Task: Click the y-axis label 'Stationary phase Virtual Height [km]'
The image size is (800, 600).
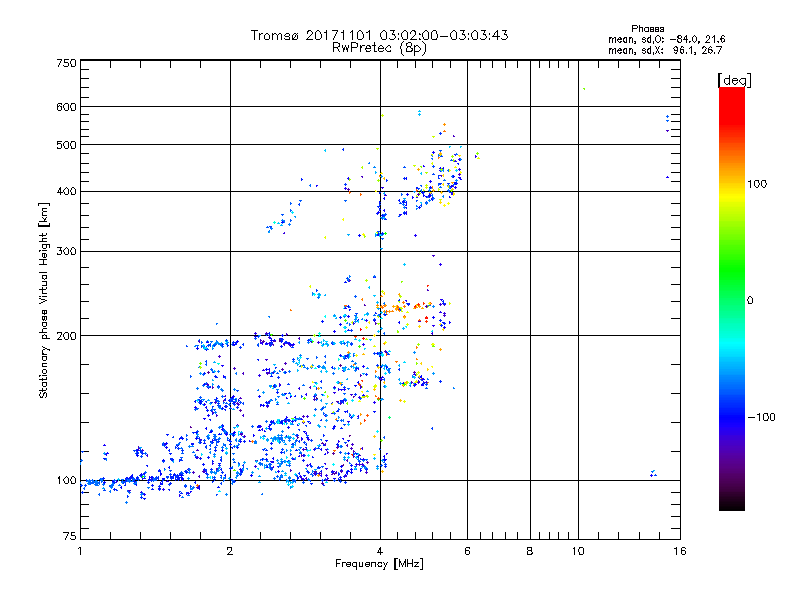Action: (43, 300)
